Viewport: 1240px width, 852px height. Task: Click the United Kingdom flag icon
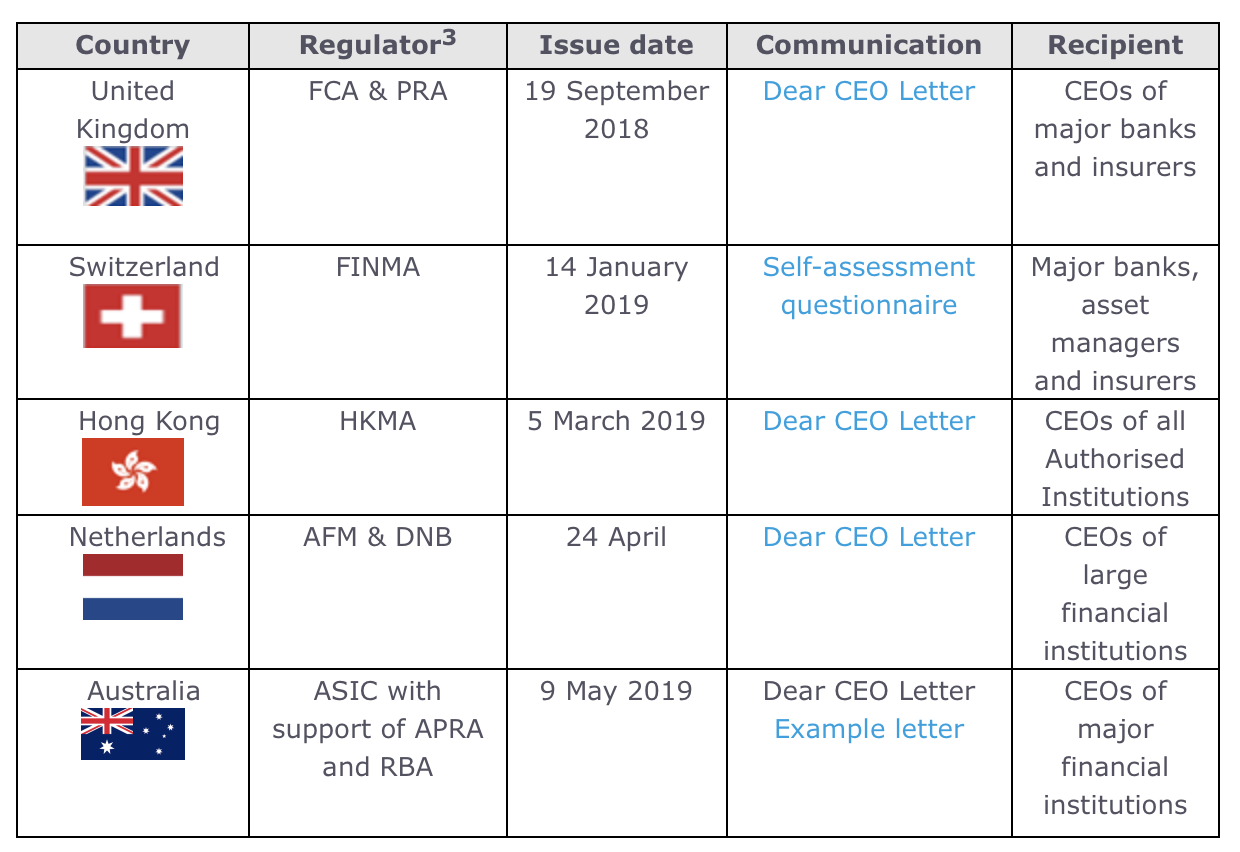133,176
